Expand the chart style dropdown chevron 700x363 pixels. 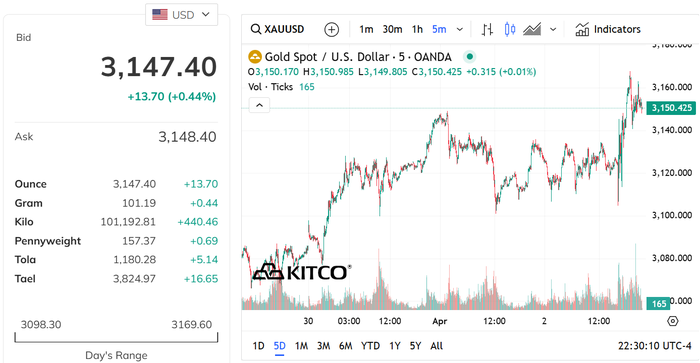click(553, 29)
